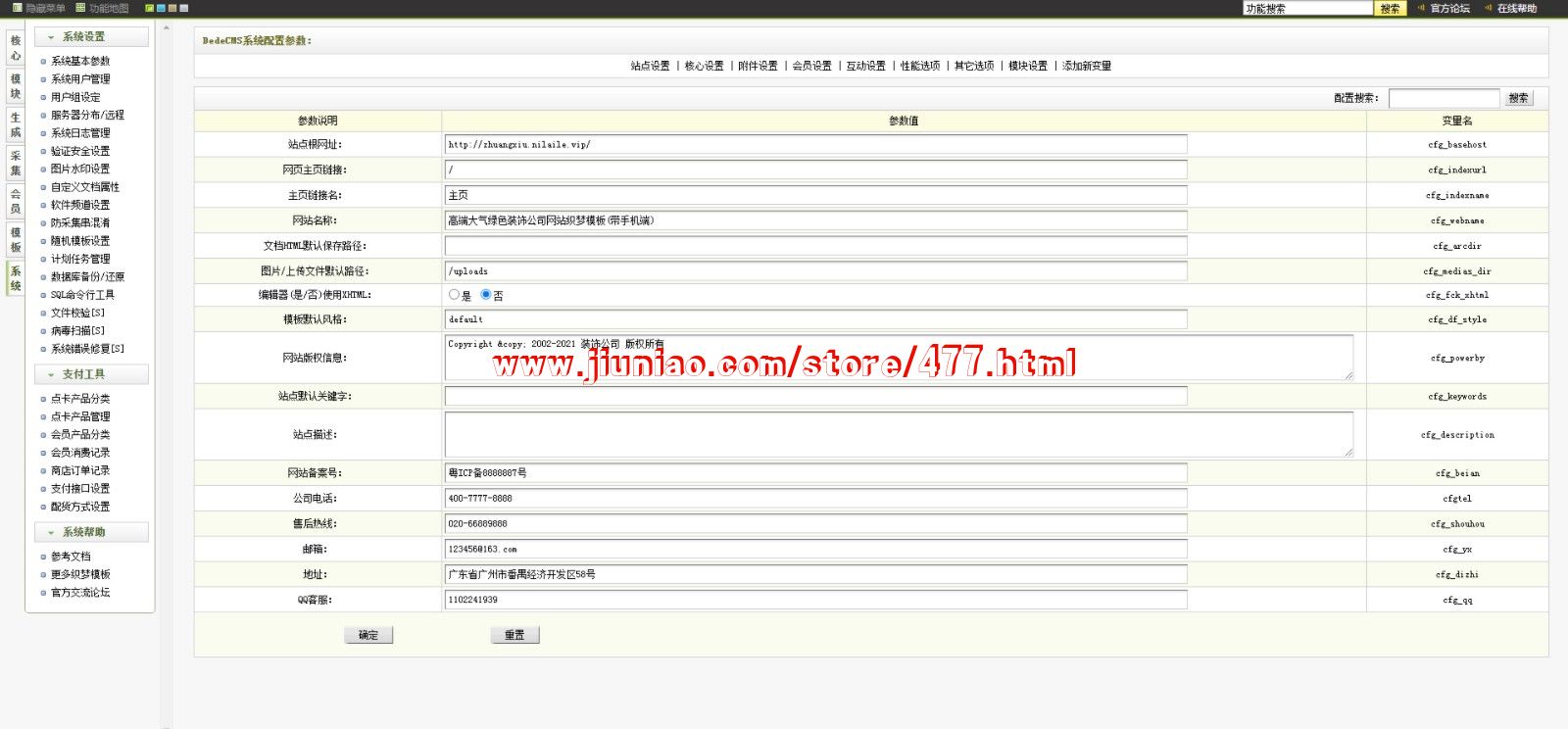
Task: Open 系统基本参数 in sidebar
Action: [80, 61]
